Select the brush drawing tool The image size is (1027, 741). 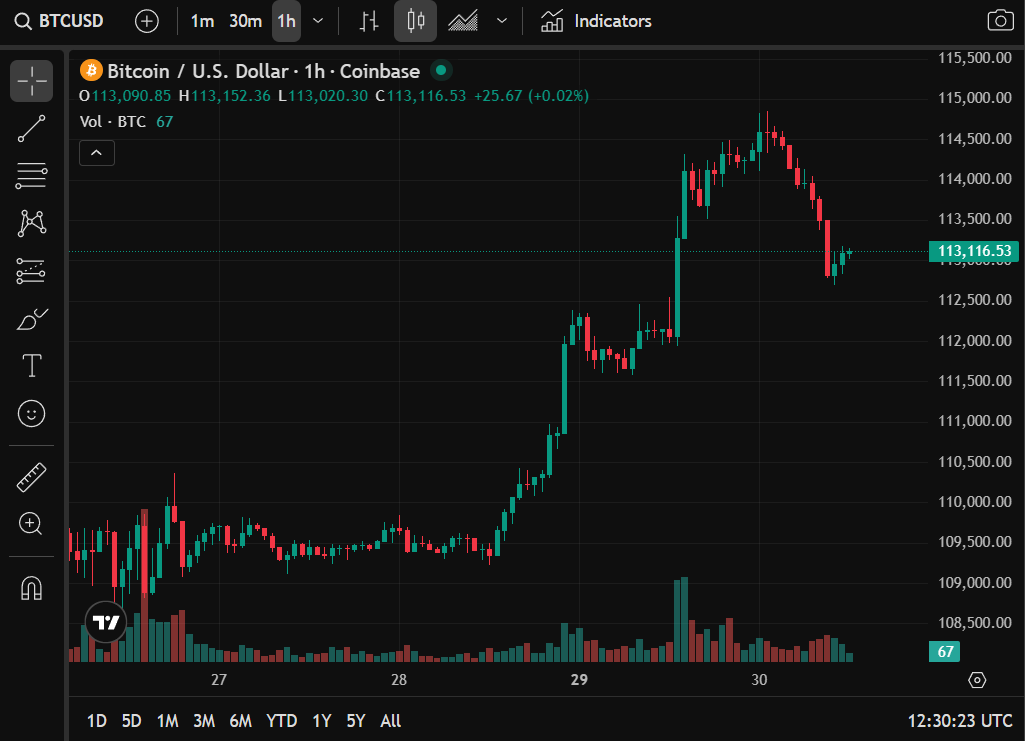tap(31, 319)
